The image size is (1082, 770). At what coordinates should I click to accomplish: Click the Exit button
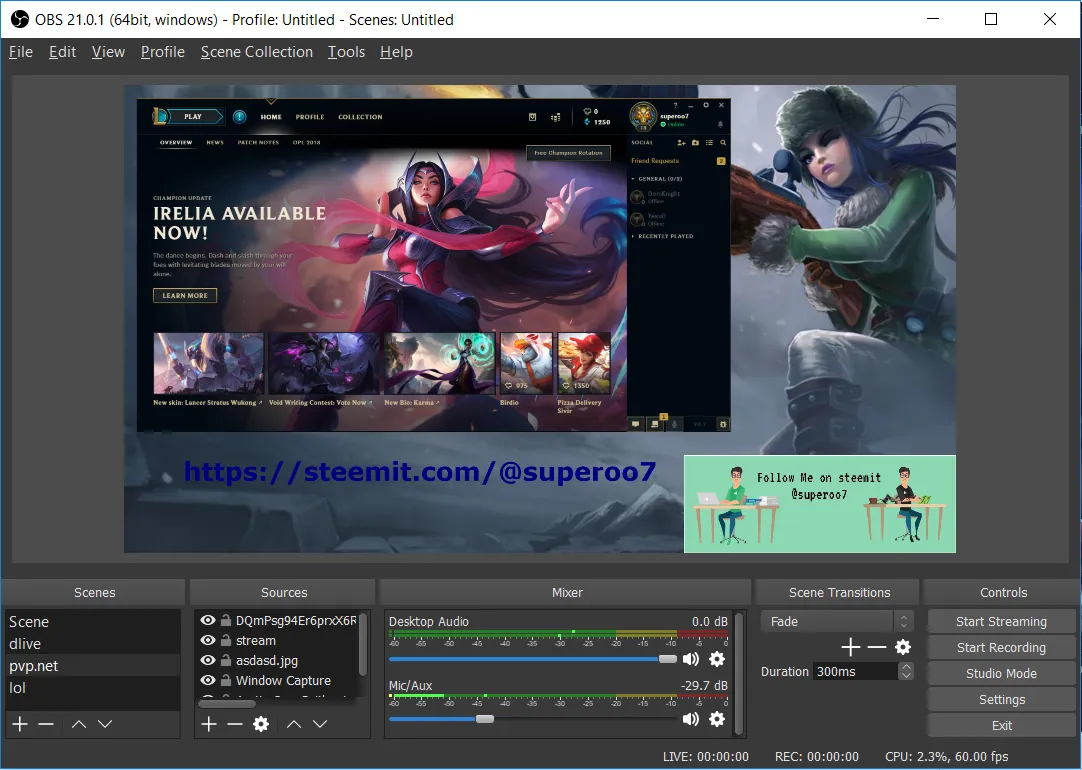[1001, 725]
